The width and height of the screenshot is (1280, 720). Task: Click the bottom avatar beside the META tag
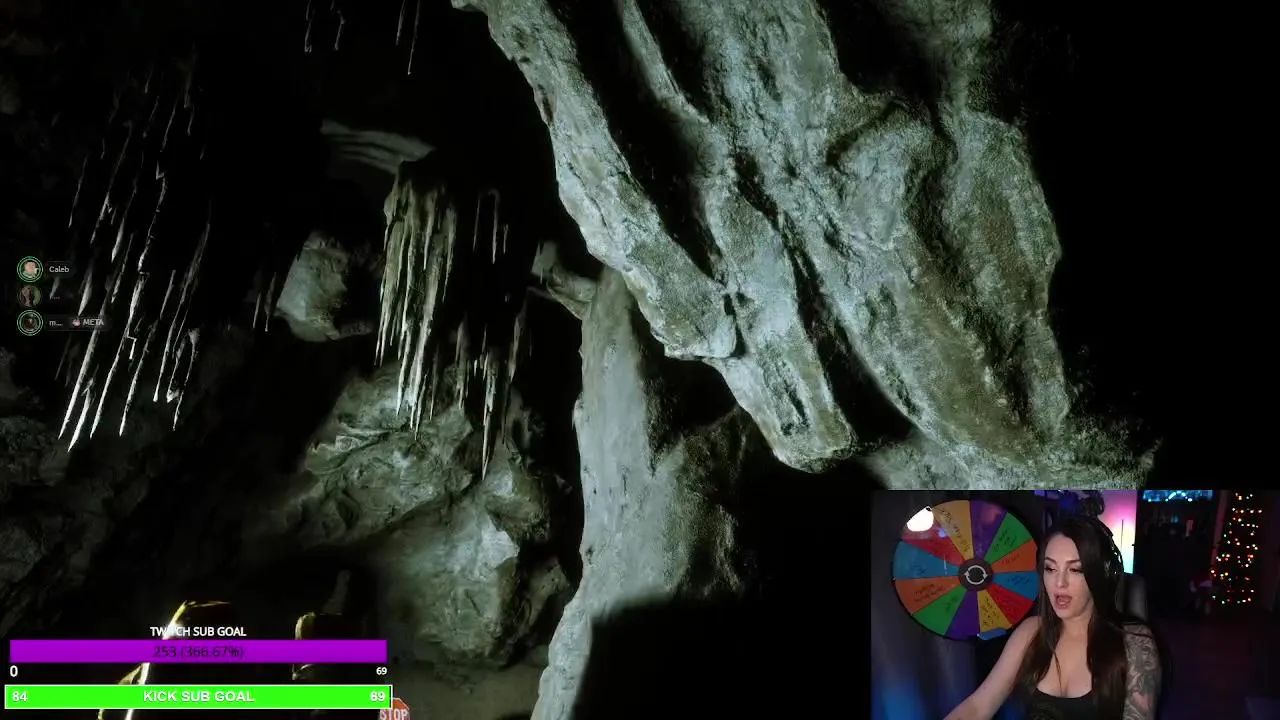click(x=30, y=323)
